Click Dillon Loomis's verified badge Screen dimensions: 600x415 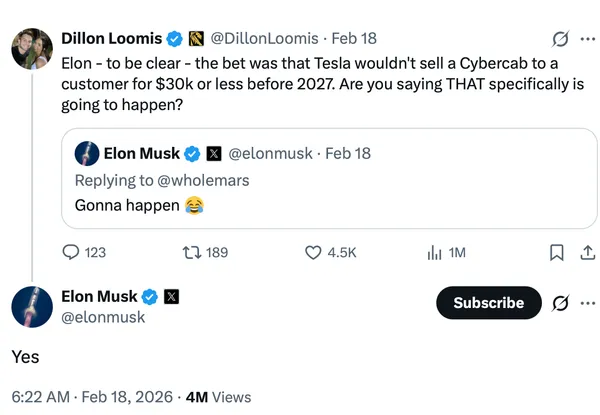(x=175, y=39)
